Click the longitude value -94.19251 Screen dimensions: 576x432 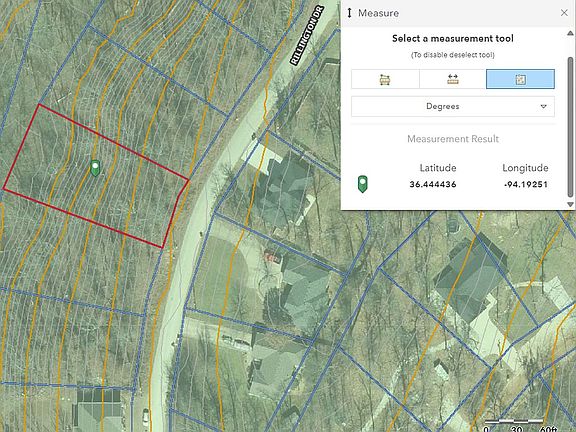[526, 184]
